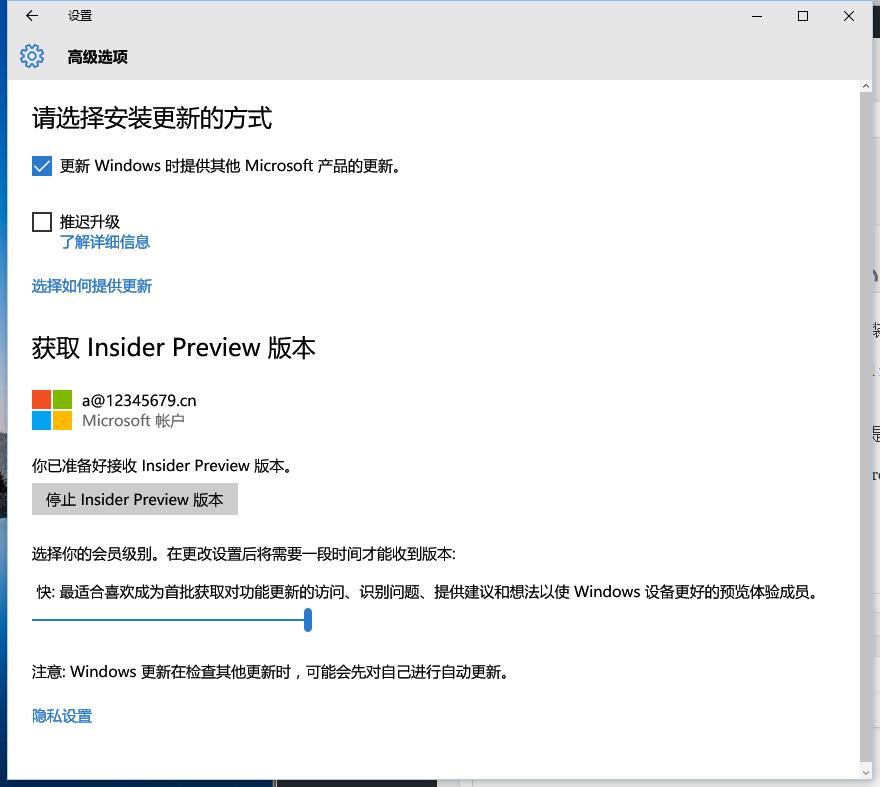This screenshot has height=787, width=880.
Task: Close the 设置 window
Action: pos(849,16)
